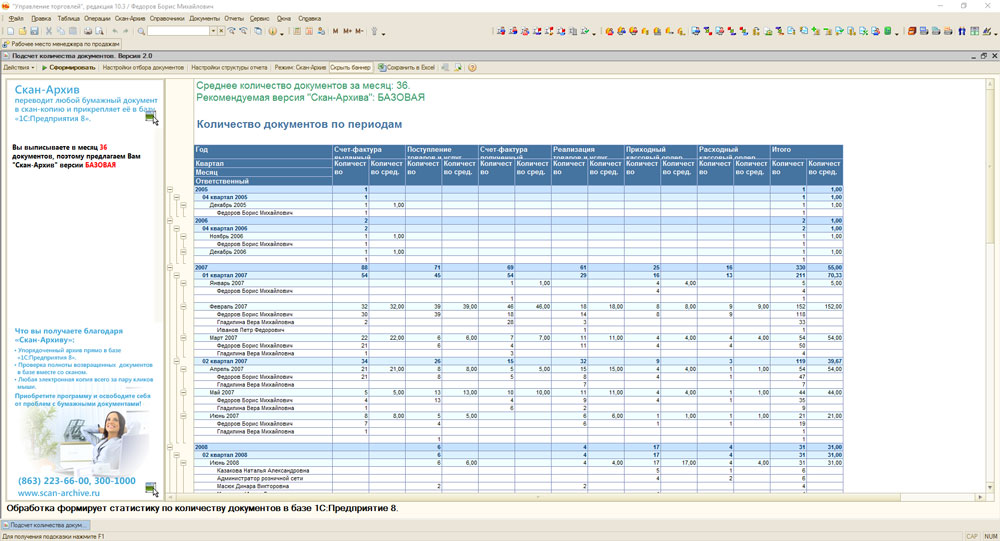Click the Cut scissors icon
Screen dimensions: 1000x541
[49, 31]
